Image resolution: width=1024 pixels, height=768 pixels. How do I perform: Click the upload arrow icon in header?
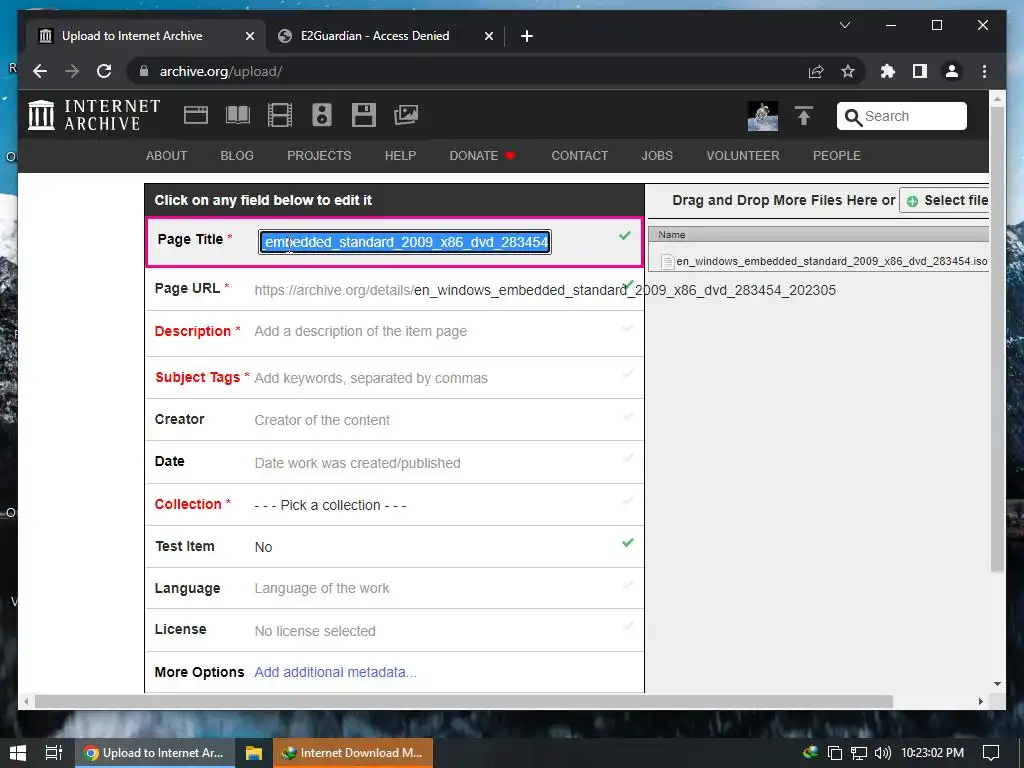pos(804,116)
